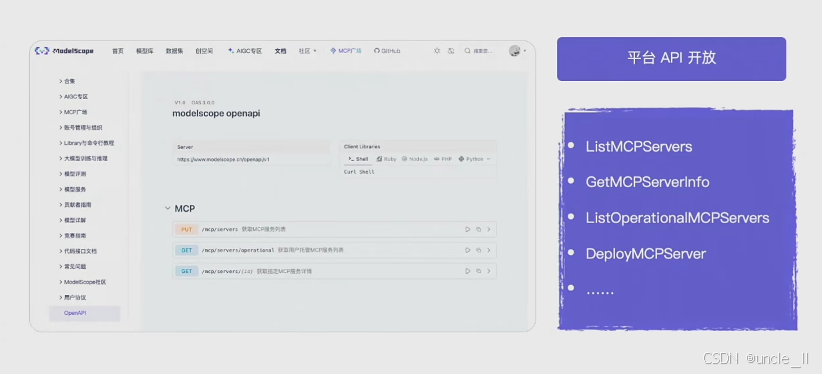Image resolution: width=822 pixels, height=374 pixels.
Task: Select the Node.js client library tab
Action: 415,159
